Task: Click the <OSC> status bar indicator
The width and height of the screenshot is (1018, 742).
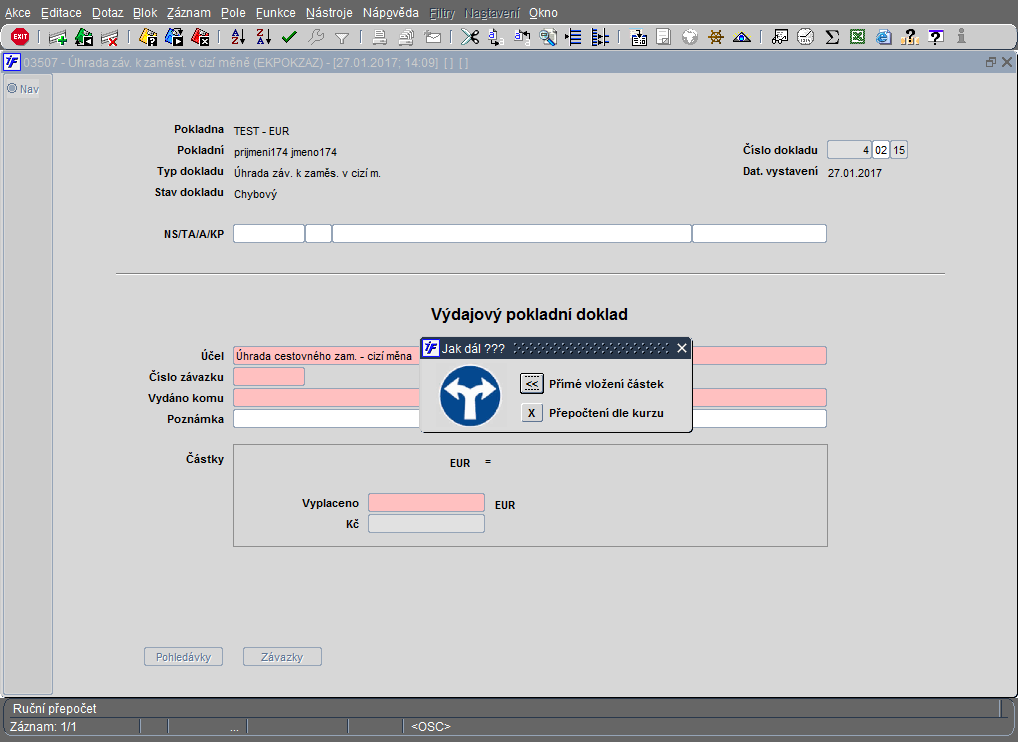Action: 430,726
